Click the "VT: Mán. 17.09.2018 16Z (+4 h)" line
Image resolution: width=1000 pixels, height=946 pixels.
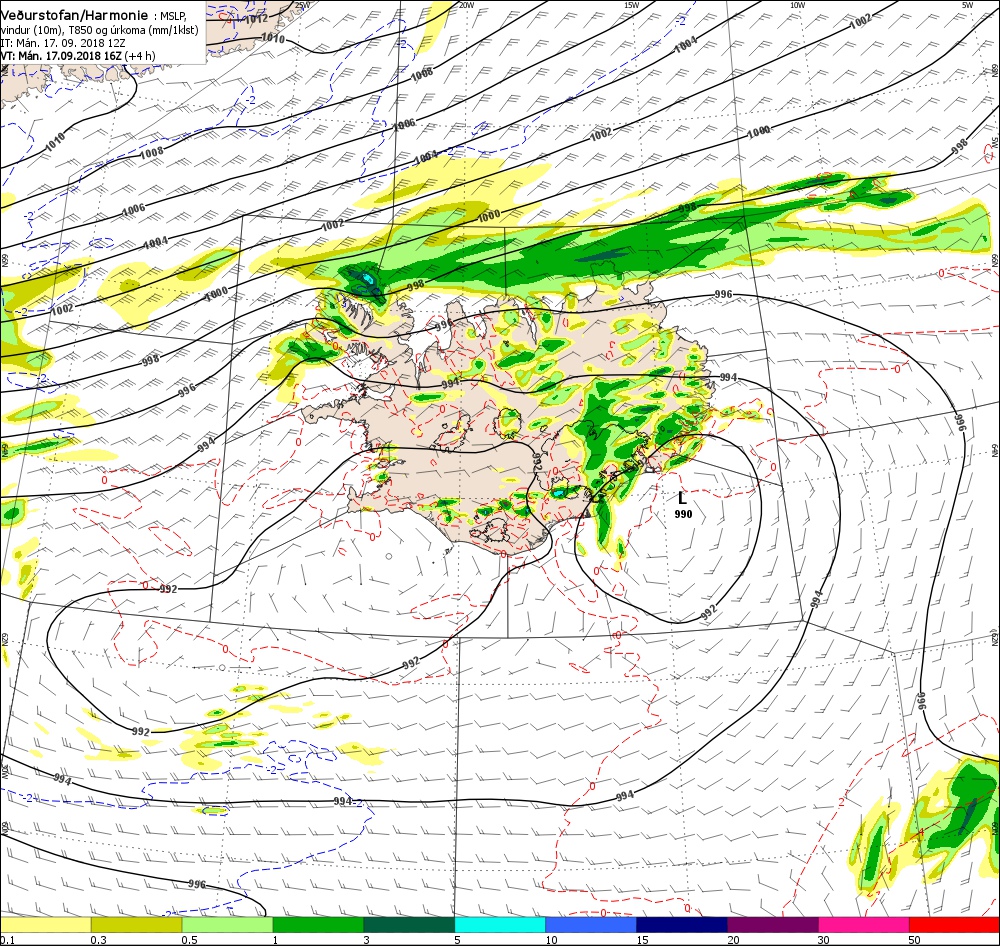click(x=78, y=55)
